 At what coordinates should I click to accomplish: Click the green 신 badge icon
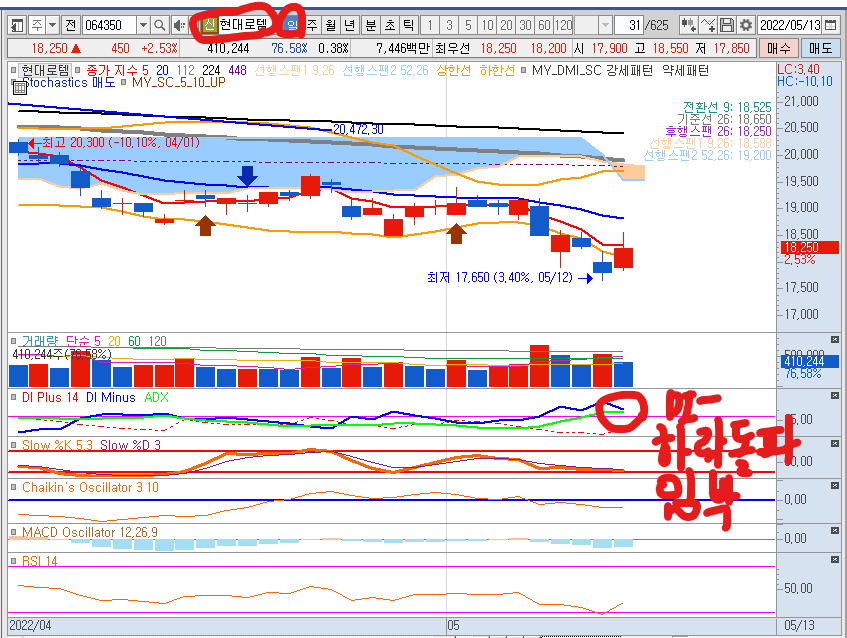tap(210, 24)
